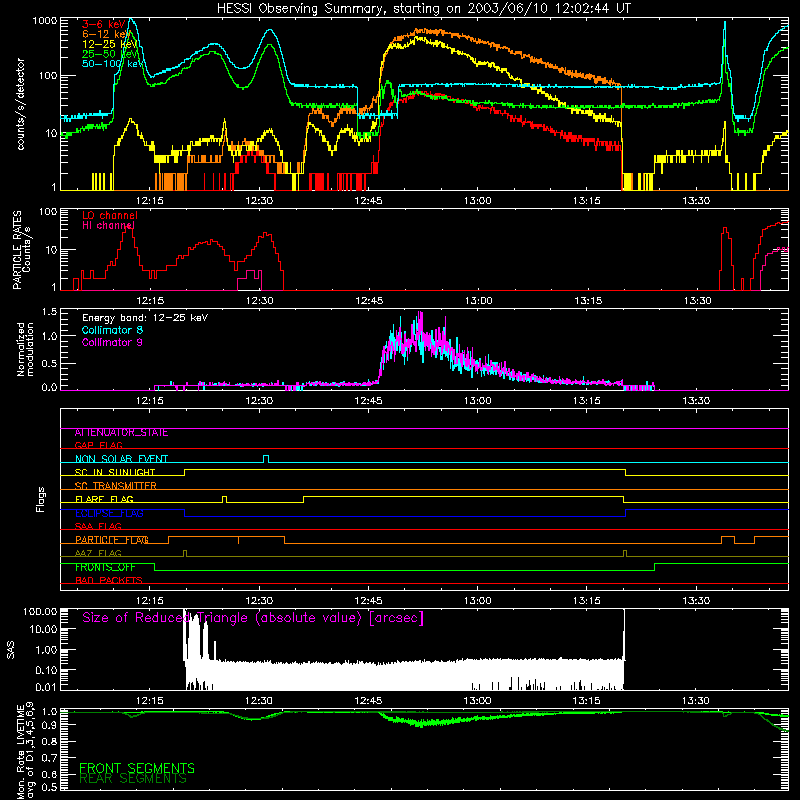Click the 1000 tick on counts axis
This screenshot has width=800, height=800.
coord(44,21)
